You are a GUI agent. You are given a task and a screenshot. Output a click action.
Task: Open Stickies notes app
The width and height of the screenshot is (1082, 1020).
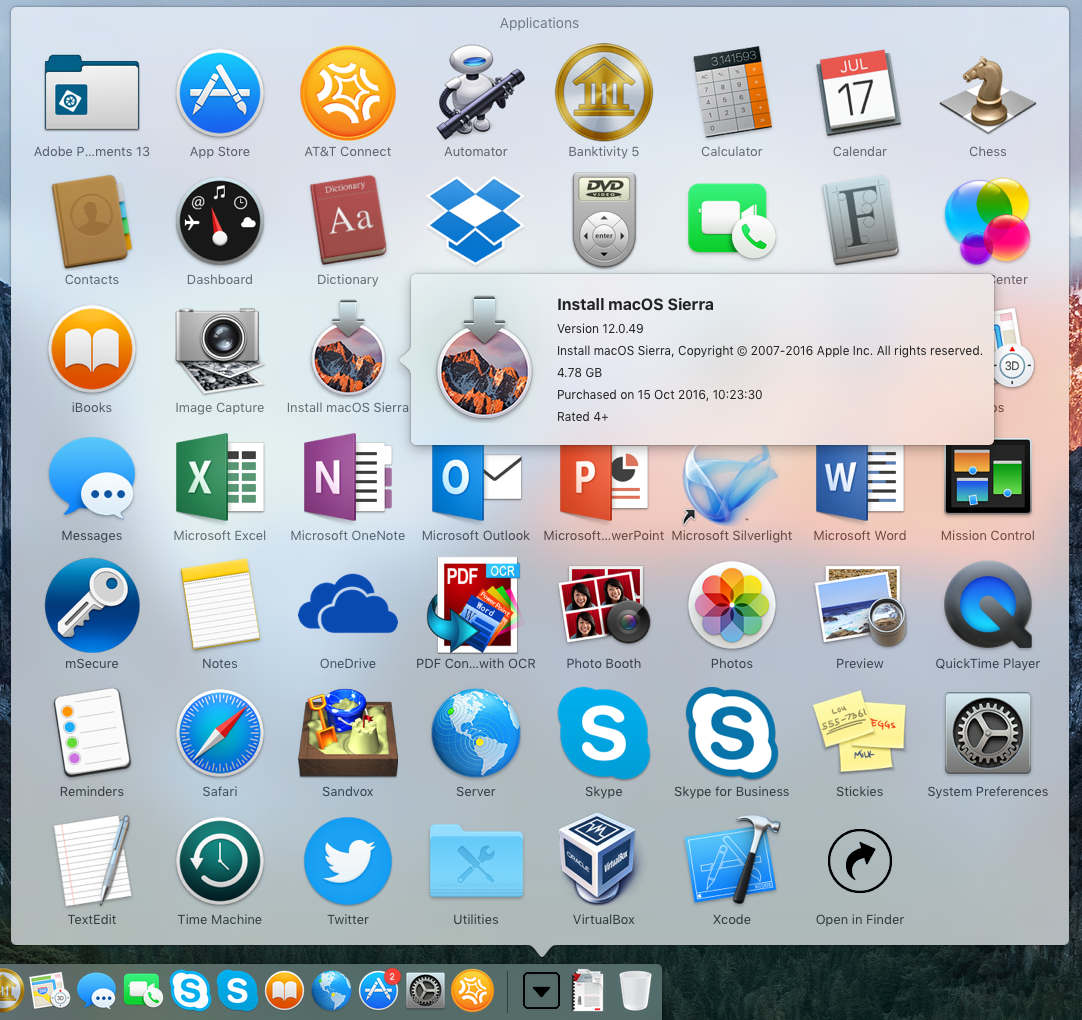860,732
